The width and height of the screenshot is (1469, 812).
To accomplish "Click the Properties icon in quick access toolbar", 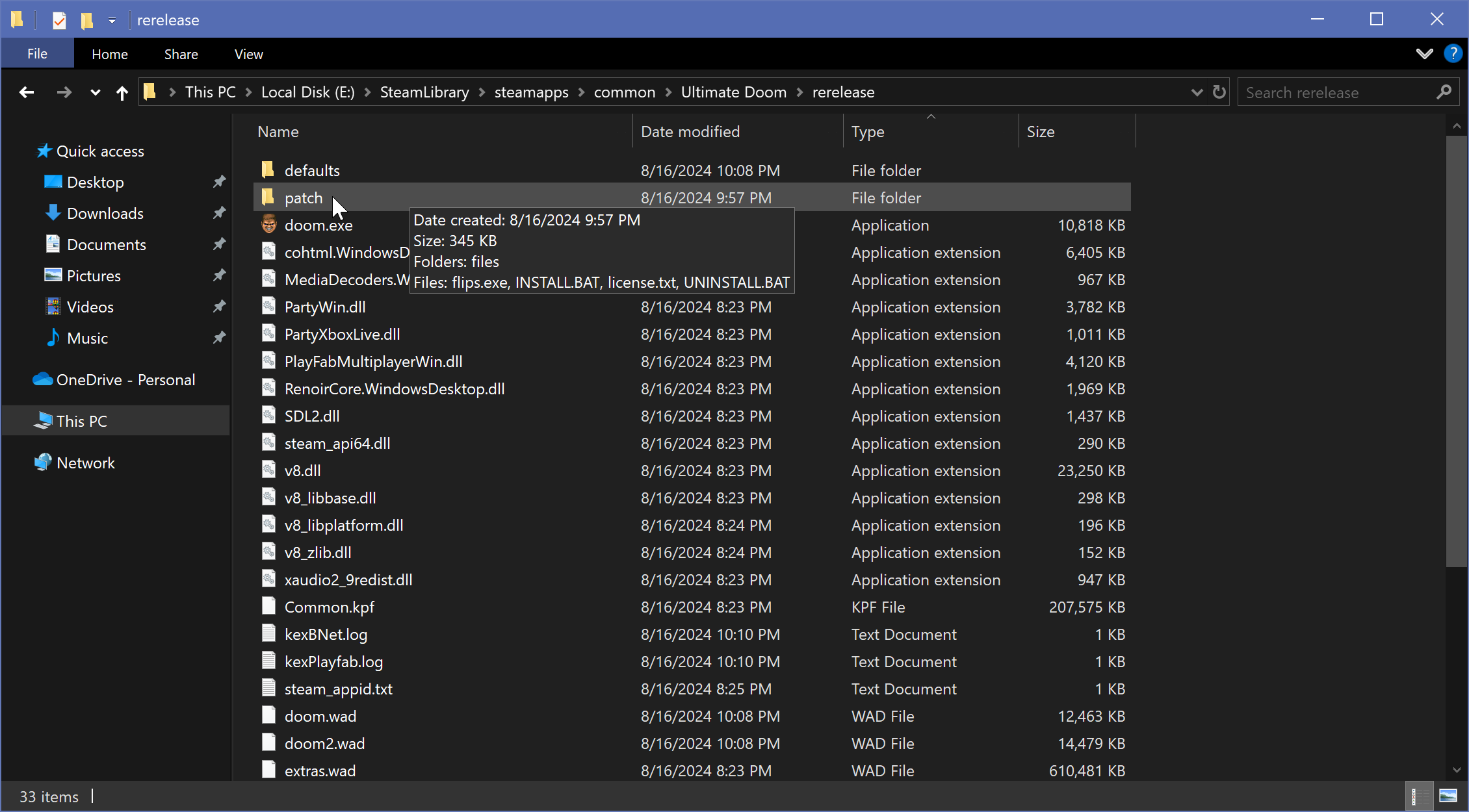I will click(59, 20).
